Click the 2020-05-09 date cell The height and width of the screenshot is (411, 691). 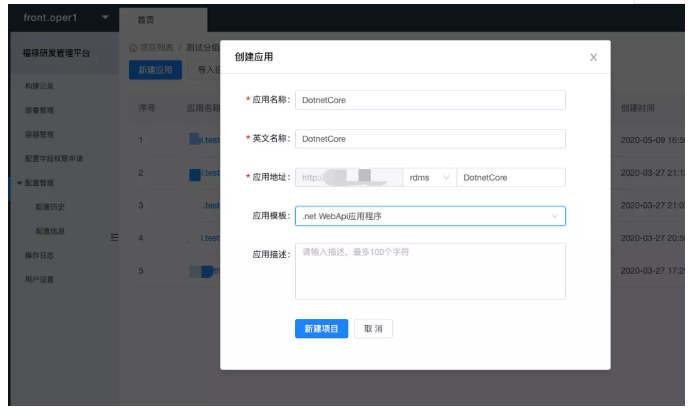653,140
